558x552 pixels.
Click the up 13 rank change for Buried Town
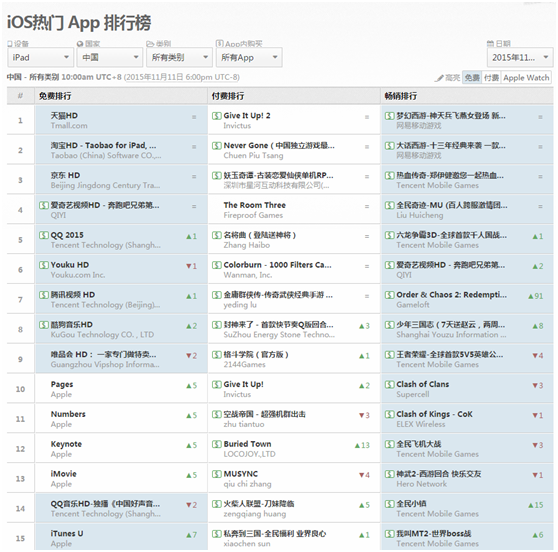point(362,445)
